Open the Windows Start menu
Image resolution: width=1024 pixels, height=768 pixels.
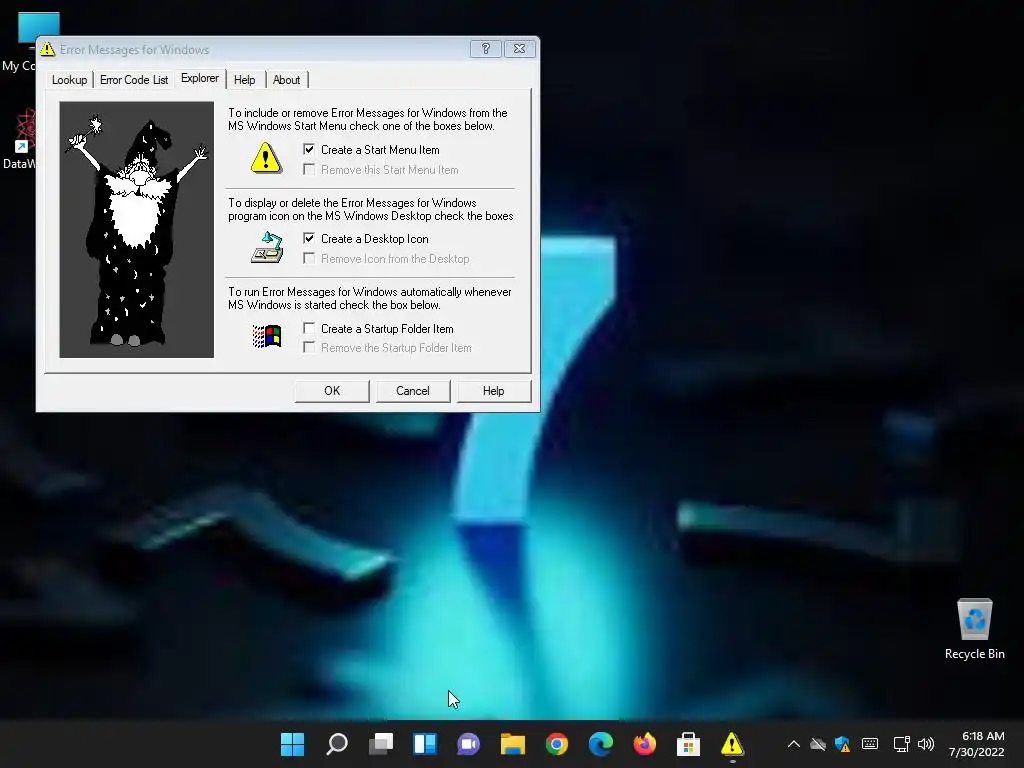pos(293,744)
